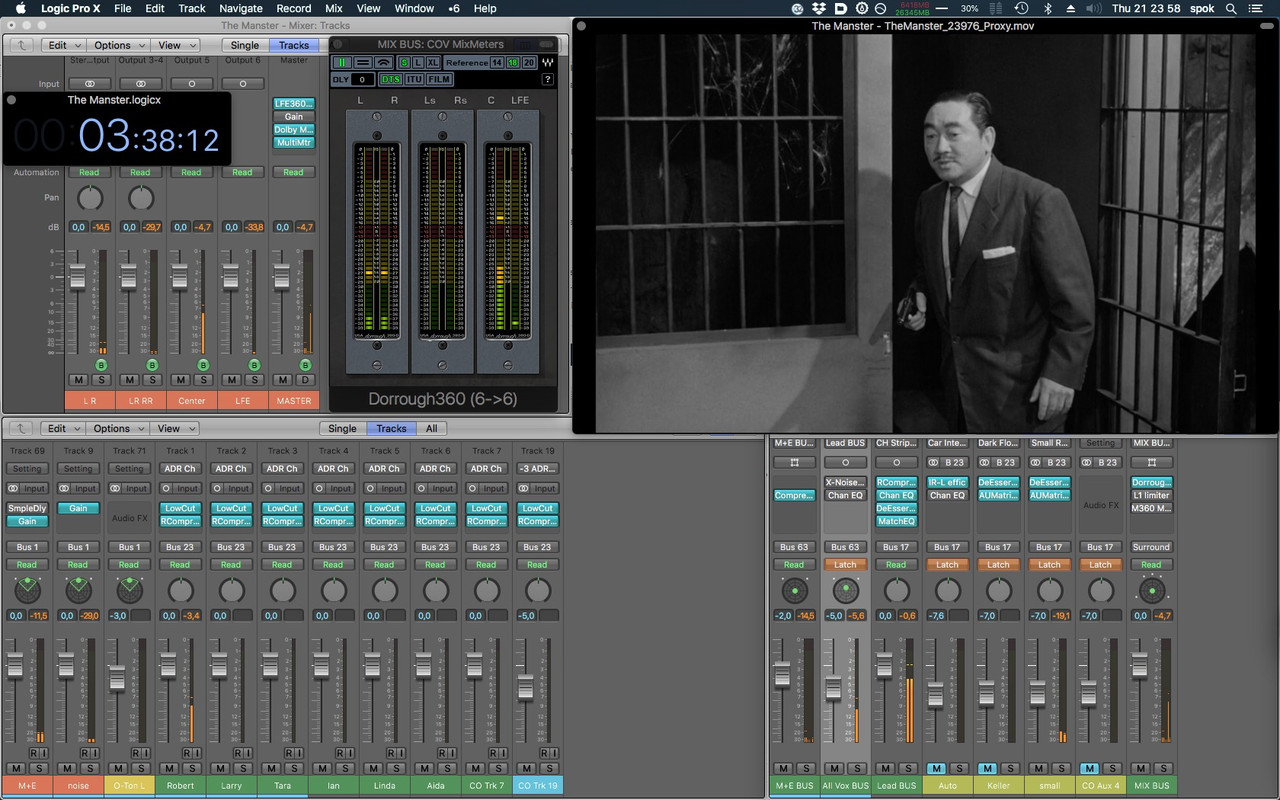The image size is (1280, 800).
Task: Select the Tracks tab in the upper mixer
Action: 294,45
